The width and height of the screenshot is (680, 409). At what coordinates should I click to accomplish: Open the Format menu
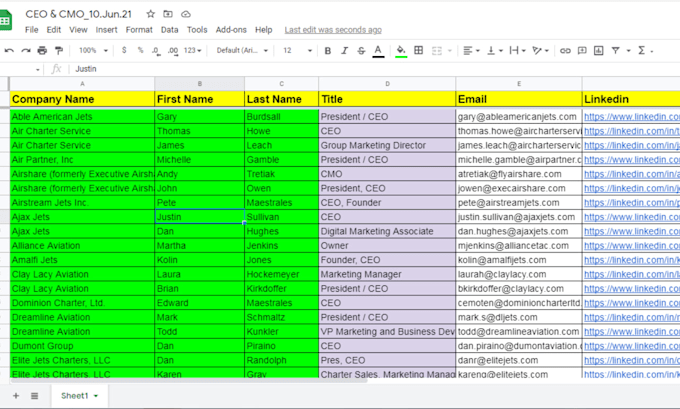[139, 29]
